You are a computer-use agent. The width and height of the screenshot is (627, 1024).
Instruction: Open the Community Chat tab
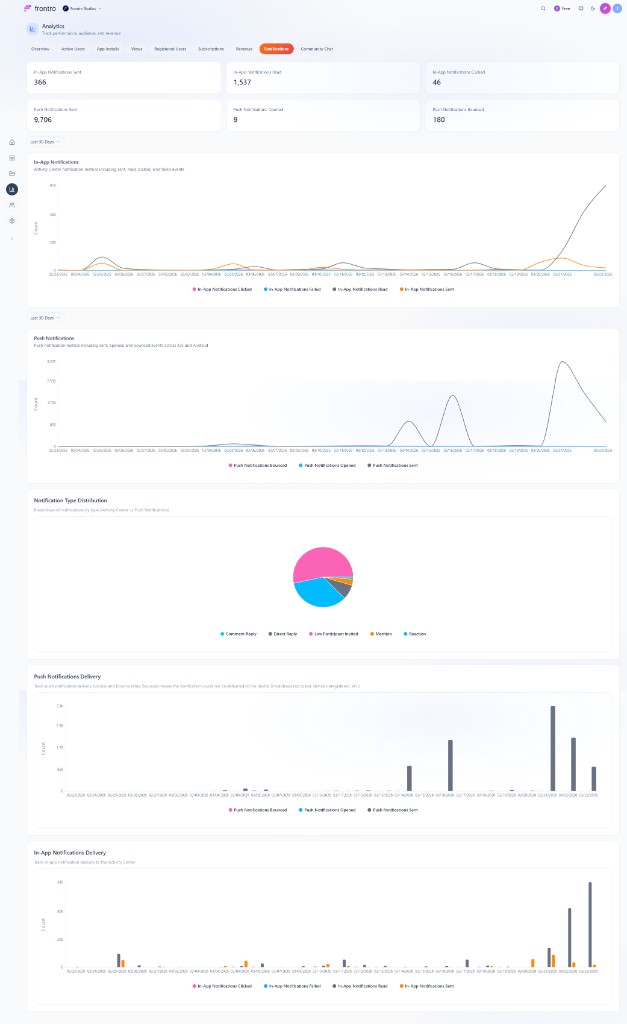317,48
